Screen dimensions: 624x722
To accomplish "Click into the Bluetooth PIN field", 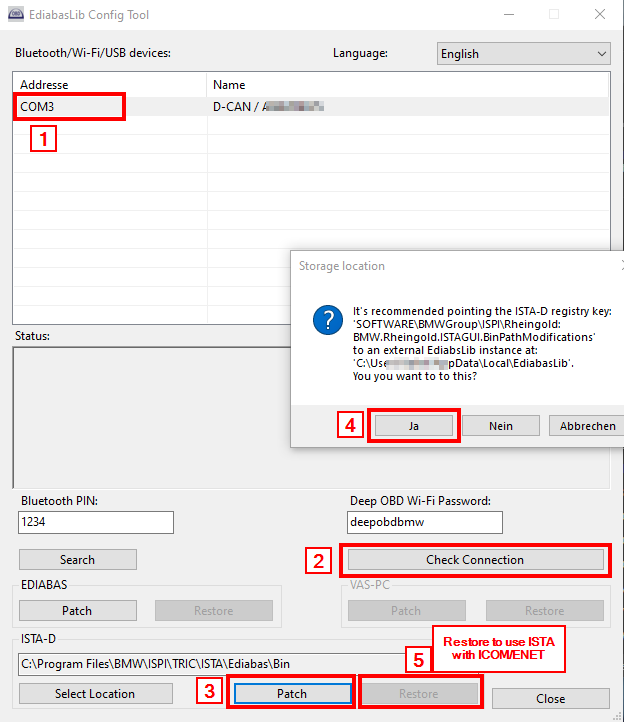I will click(95, 522).
